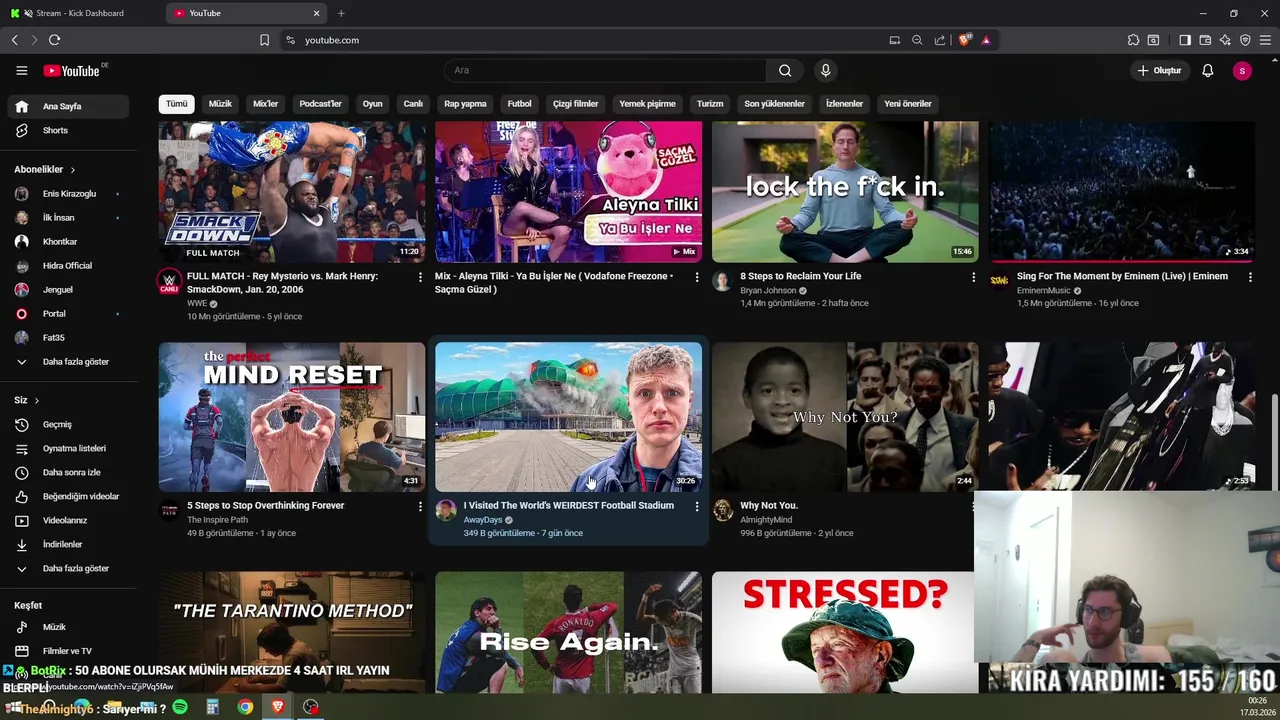
Task: Open options menu for 8 Steps video
Action: [974, 277]
